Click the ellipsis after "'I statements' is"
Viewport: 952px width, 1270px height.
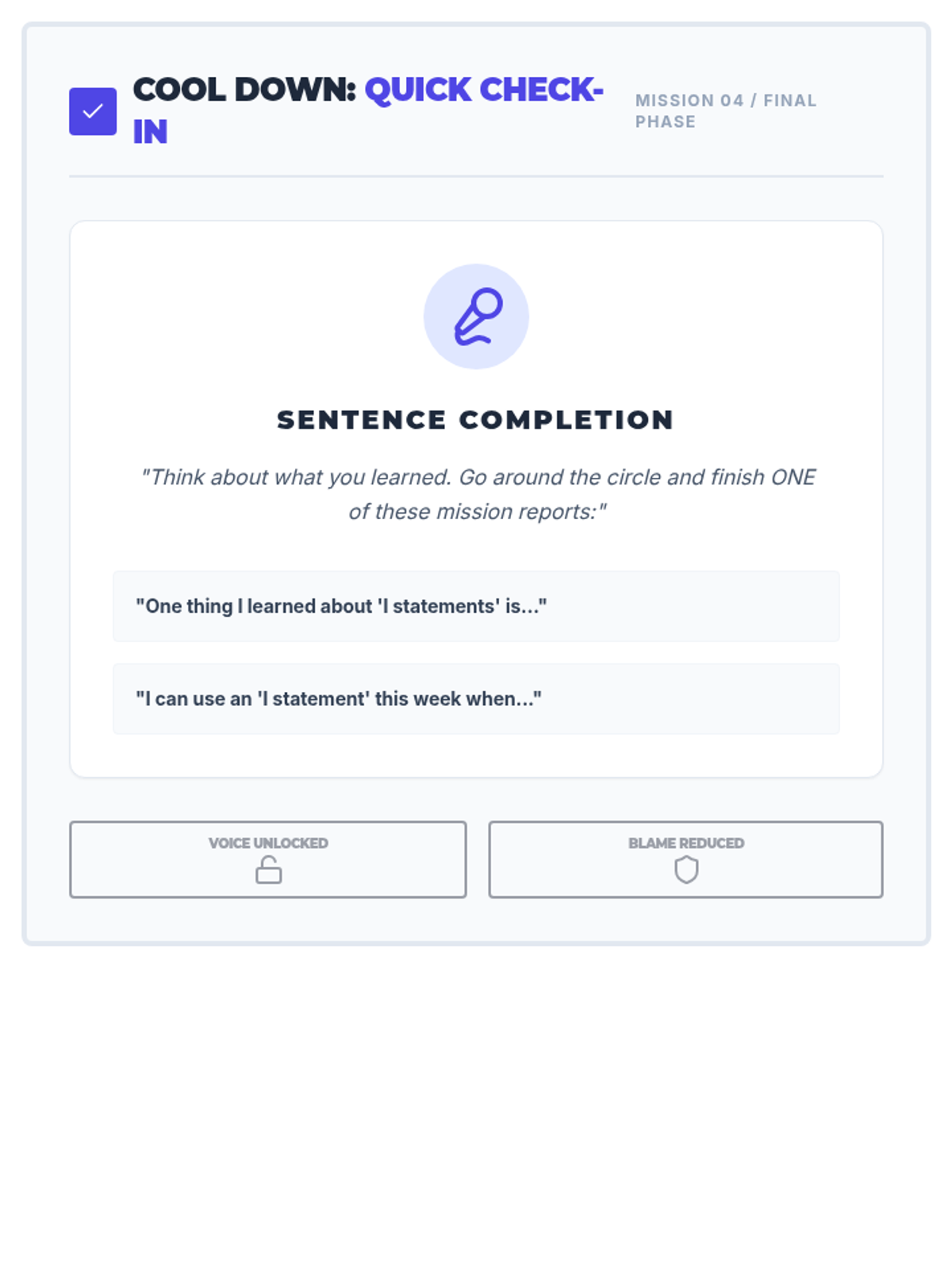pos(531,607)
